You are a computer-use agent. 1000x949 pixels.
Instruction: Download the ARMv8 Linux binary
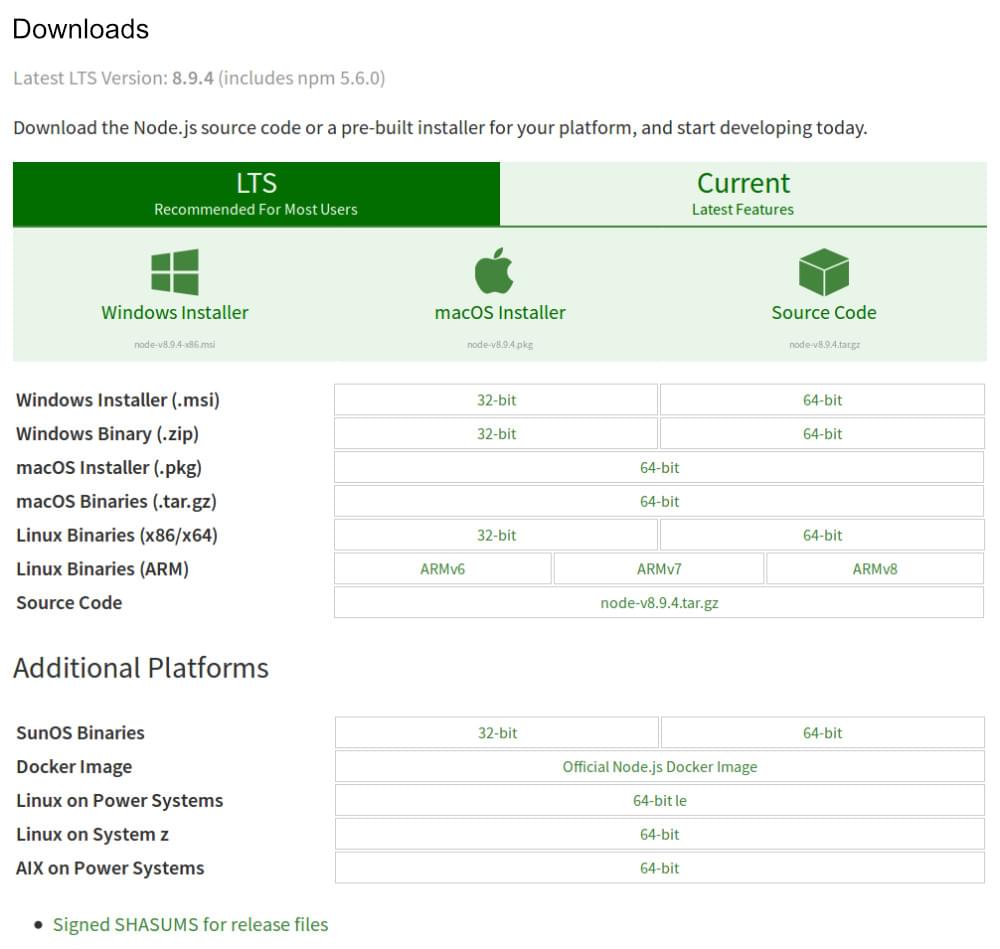click(876, 568)
